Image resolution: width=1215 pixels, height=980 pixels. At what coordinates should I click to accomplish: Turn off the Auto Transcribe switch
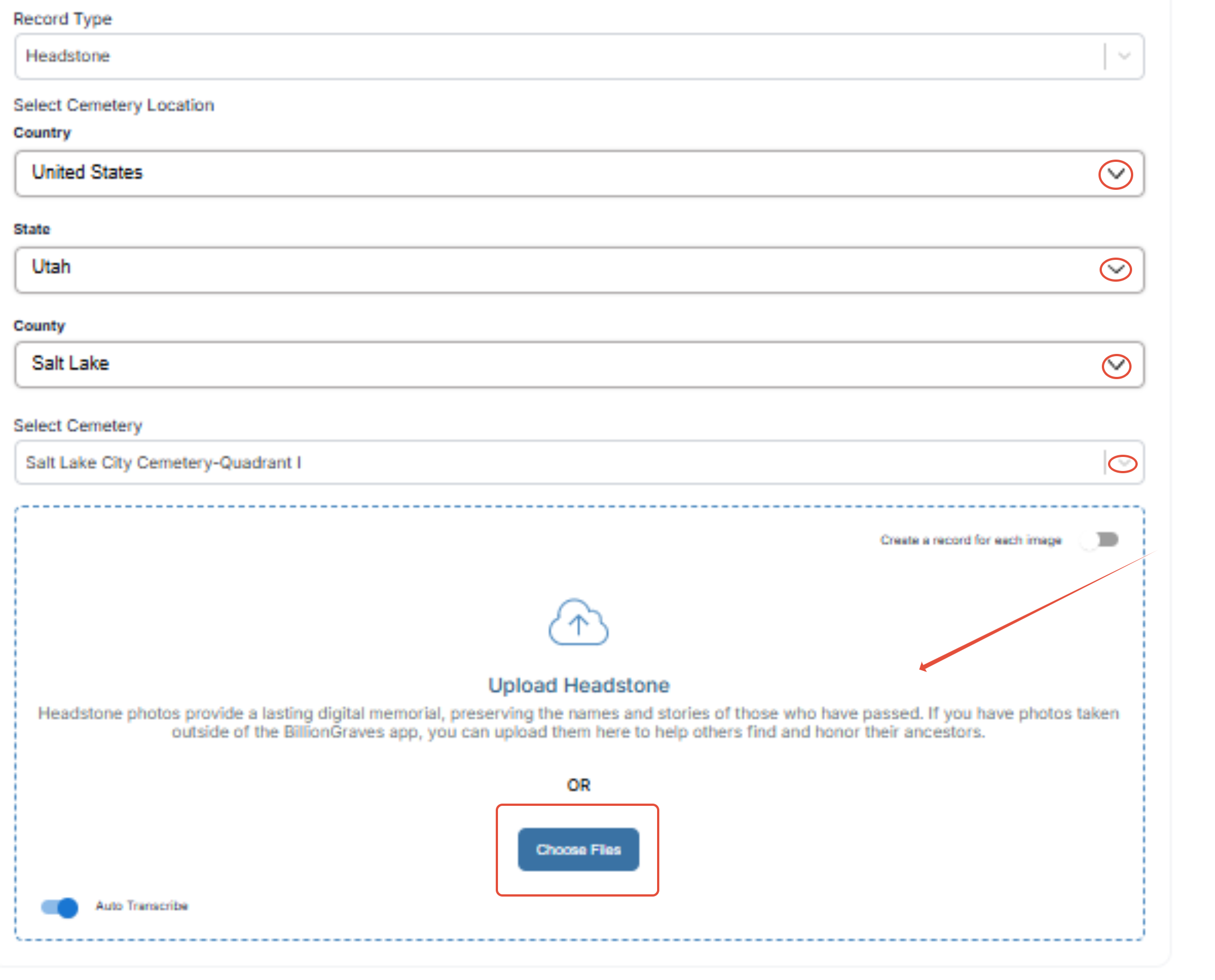[x=60, y=907]
